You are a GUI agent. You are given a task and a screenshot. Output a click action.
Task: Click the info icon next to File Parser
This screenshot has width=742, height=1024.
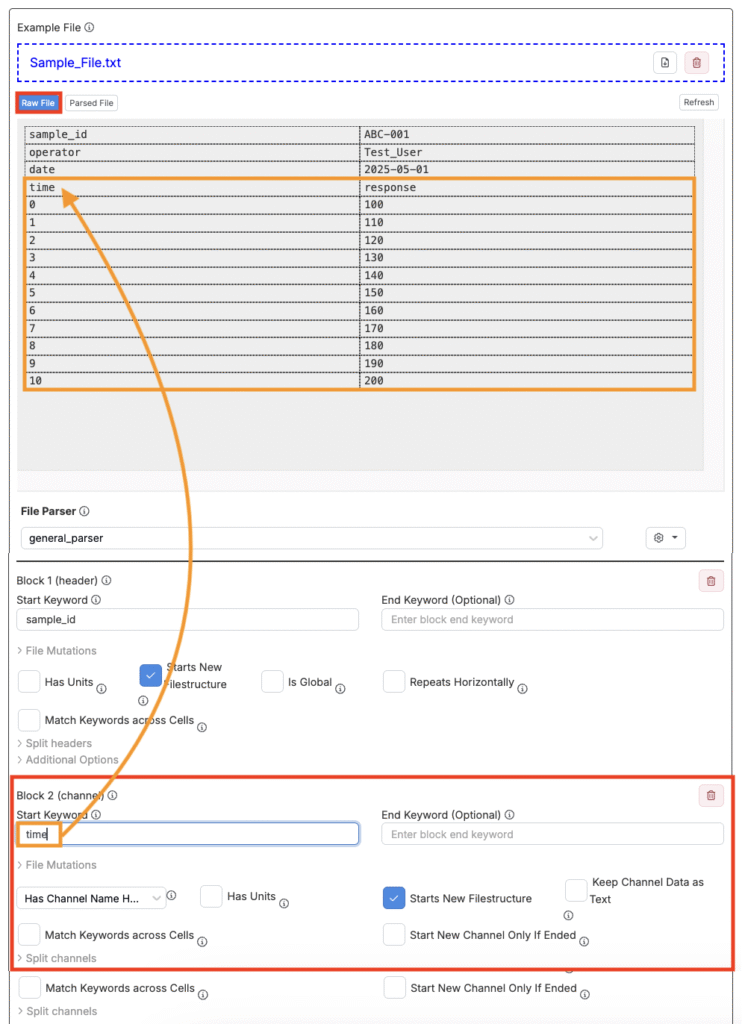84,512
